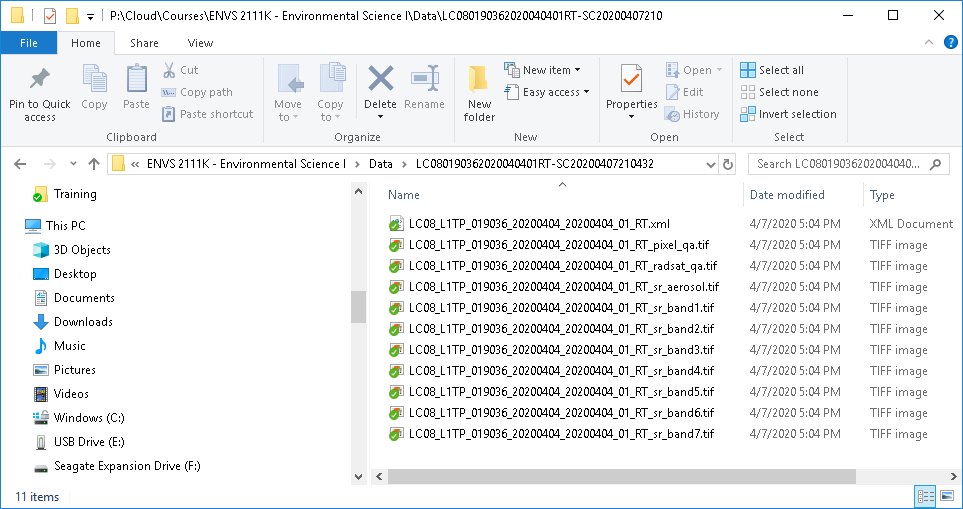Open Properties from the ribbon
The width and height of the screenshot is (963, 509).
pyautogui.click(x=631, y=88)
